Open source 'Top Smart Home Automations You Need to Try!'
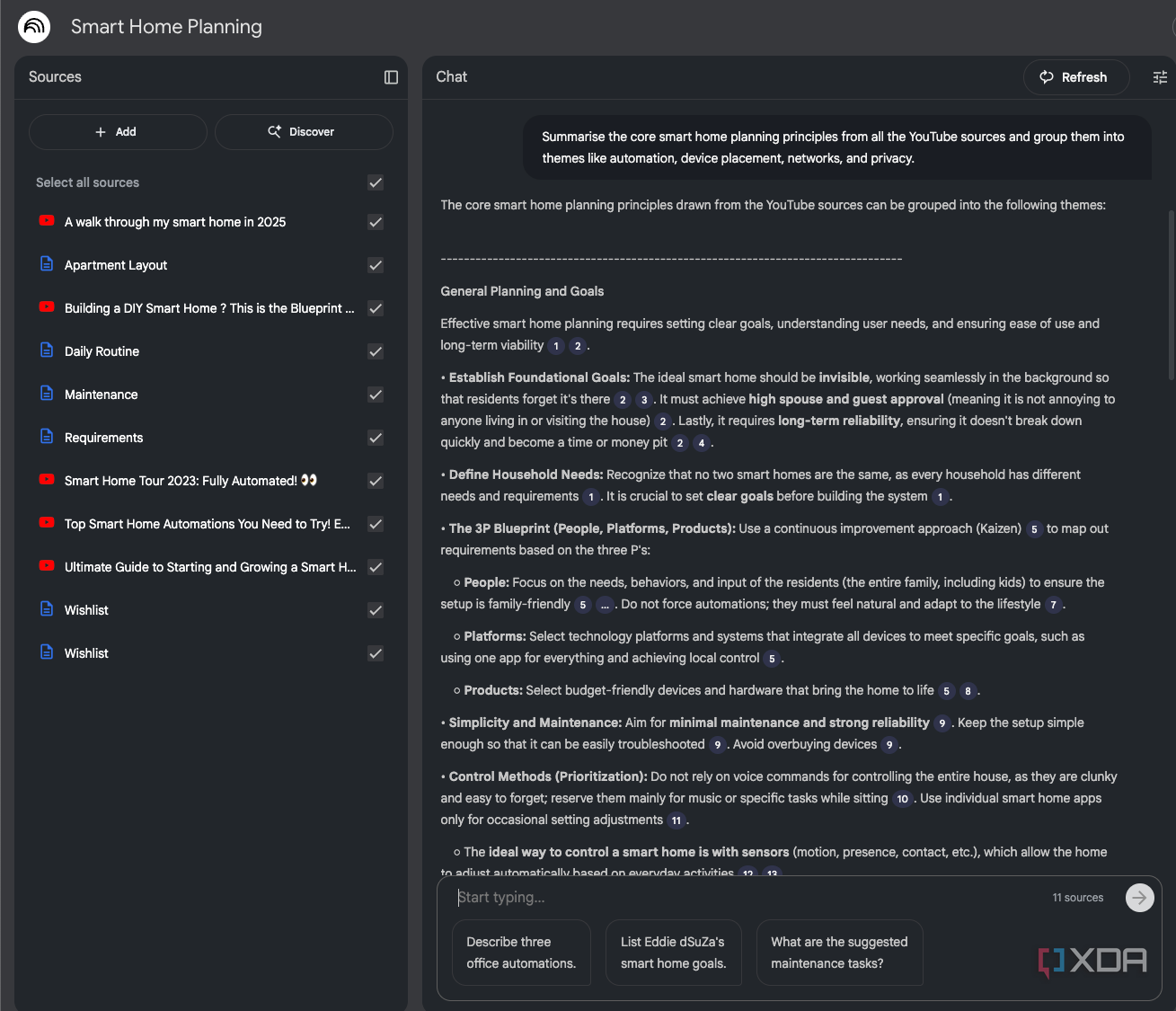This screenshot has width=1176, height=1011. (x=208, y=524)
